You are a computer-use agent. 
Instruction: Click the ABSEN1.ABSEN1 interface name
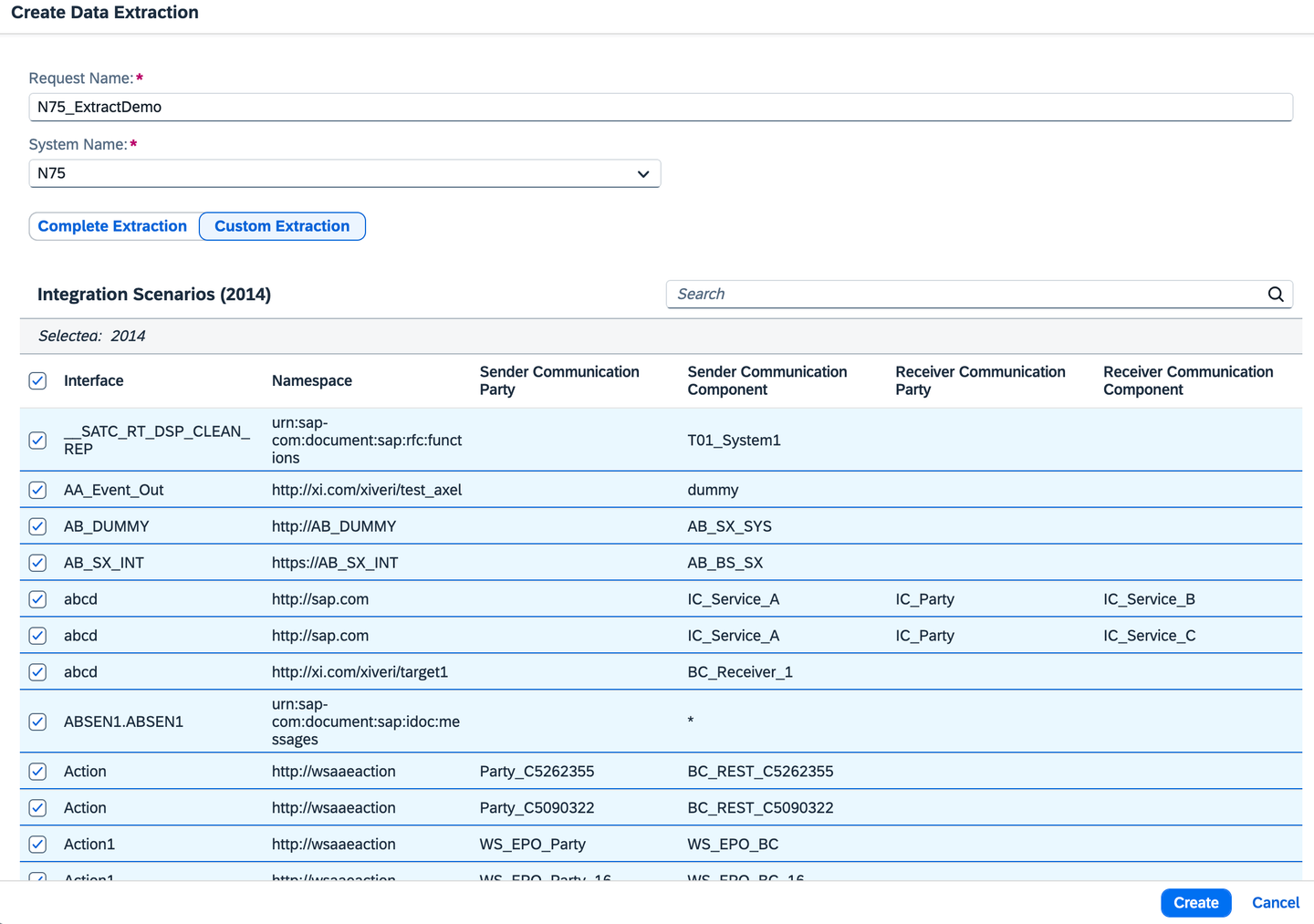124,722
